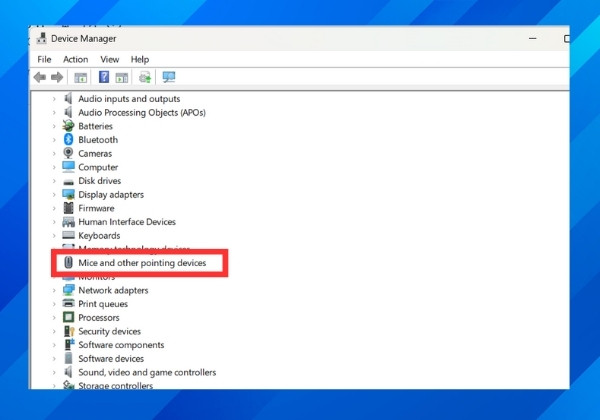The image size is (600, 420).
Task: Click the Bluetooth category icon
Action: (x=68, y=140)
